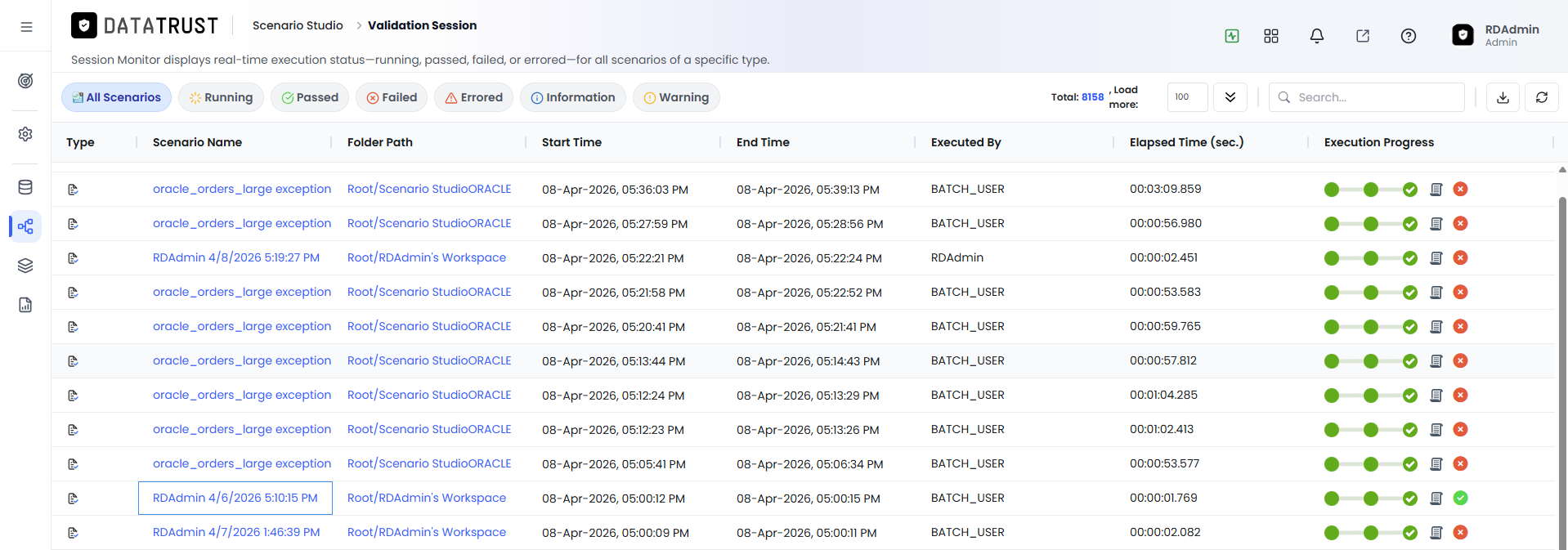Image resolution: width=1568 pixels, height=550 pixels.
Task: Open the layers icon in sidebar
Action: coord(25,266)
